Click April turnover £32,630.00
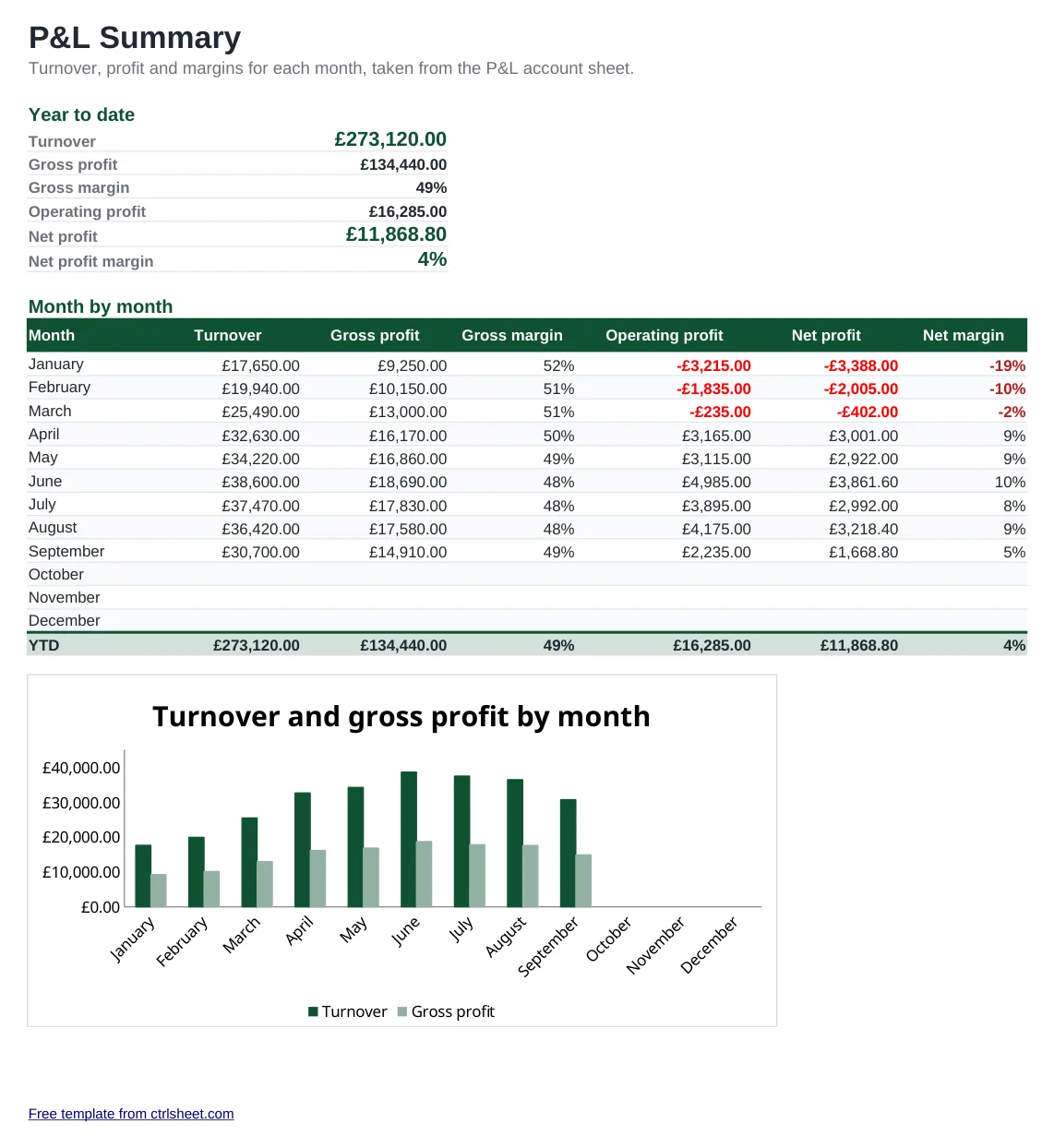Viewport: 1054px width, 1148px height. click(260, 436)
